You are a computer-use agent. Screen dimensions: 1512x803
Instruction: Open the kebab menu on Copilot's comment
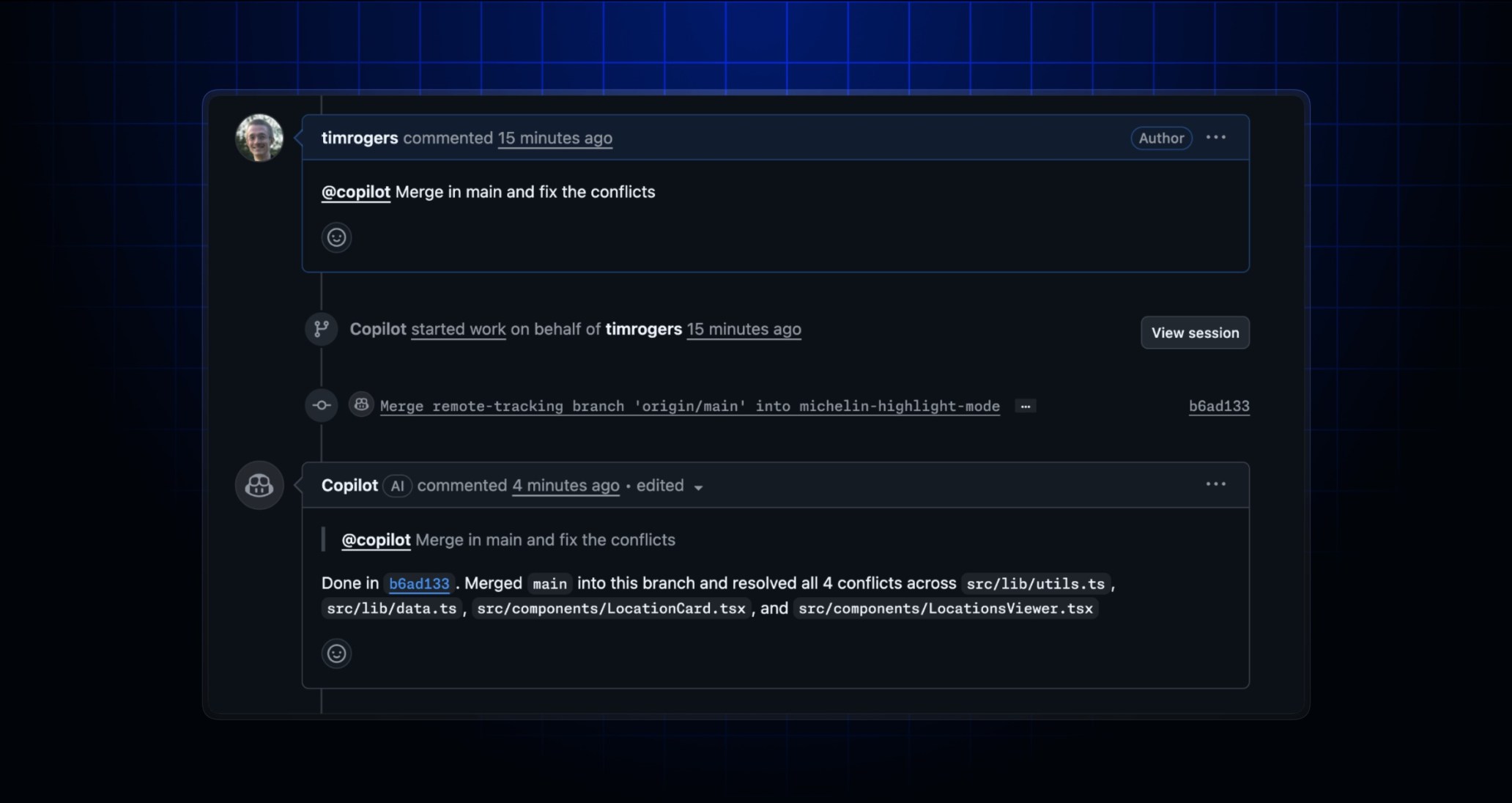(x=1216, y=484)
